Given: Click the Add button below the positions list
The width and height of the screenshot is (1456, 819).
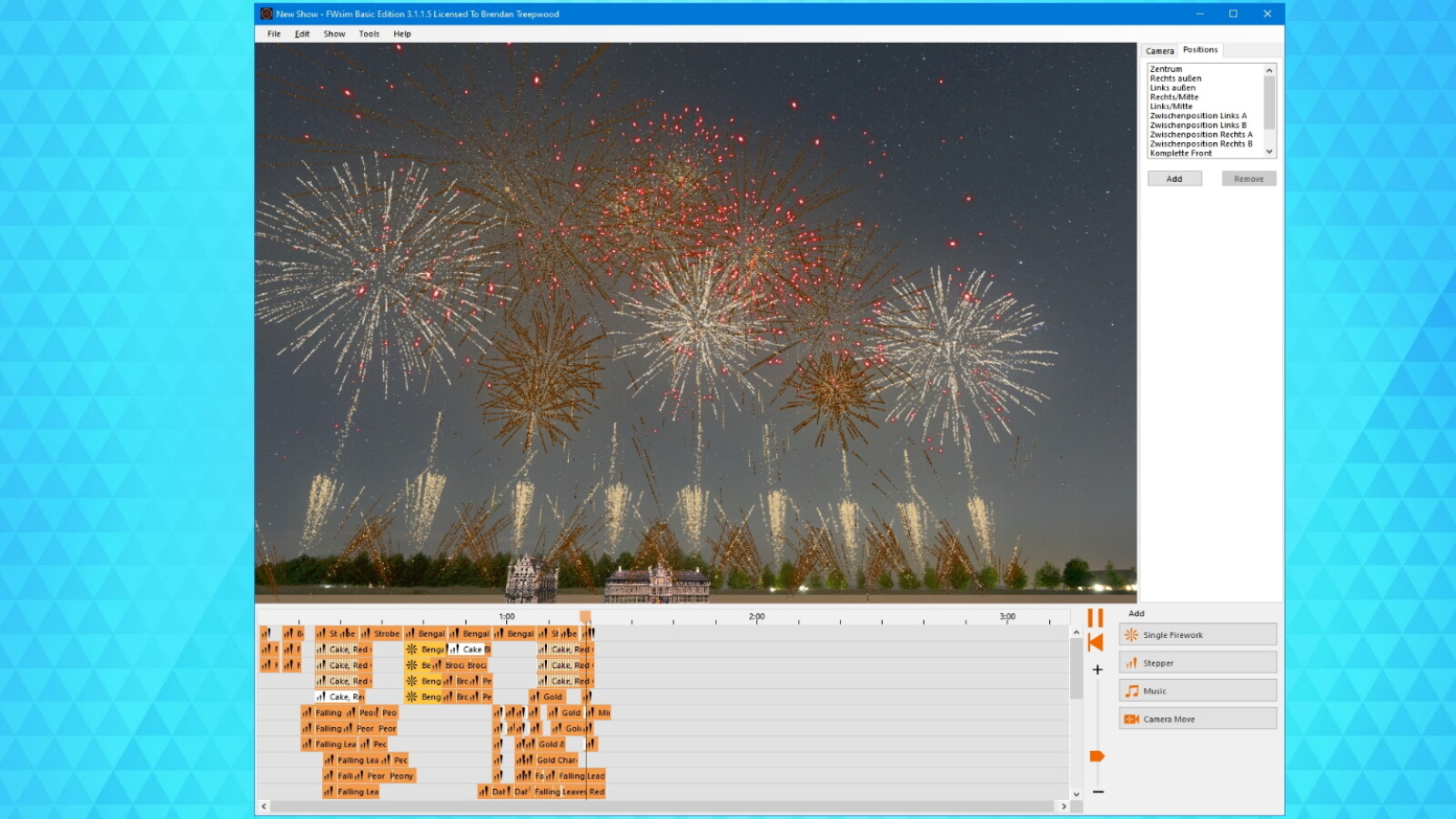Looking at the screenshot, I should [1175, 178].
